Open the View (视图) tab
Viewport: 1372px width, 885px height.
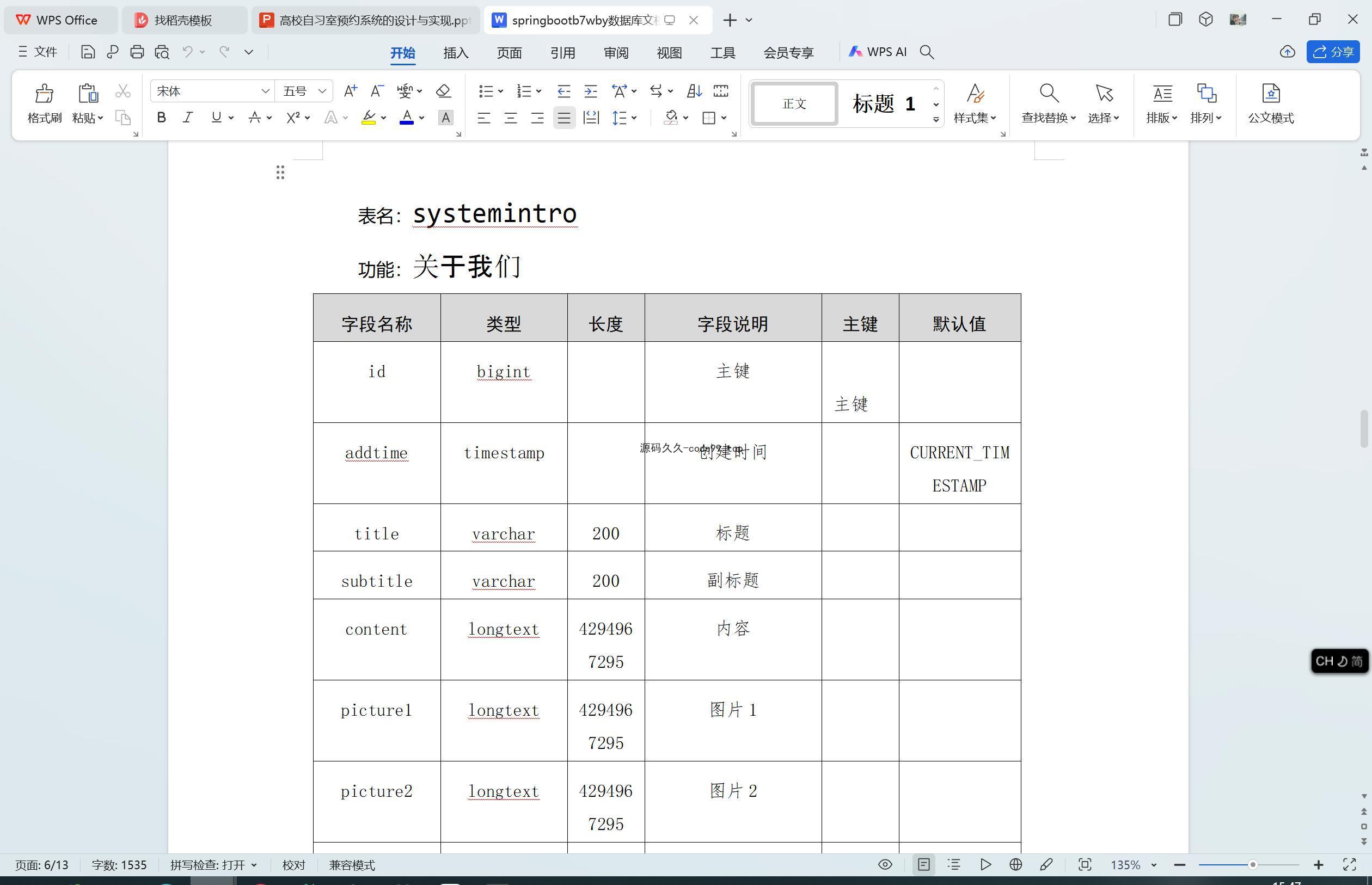[x=669, y=53]
